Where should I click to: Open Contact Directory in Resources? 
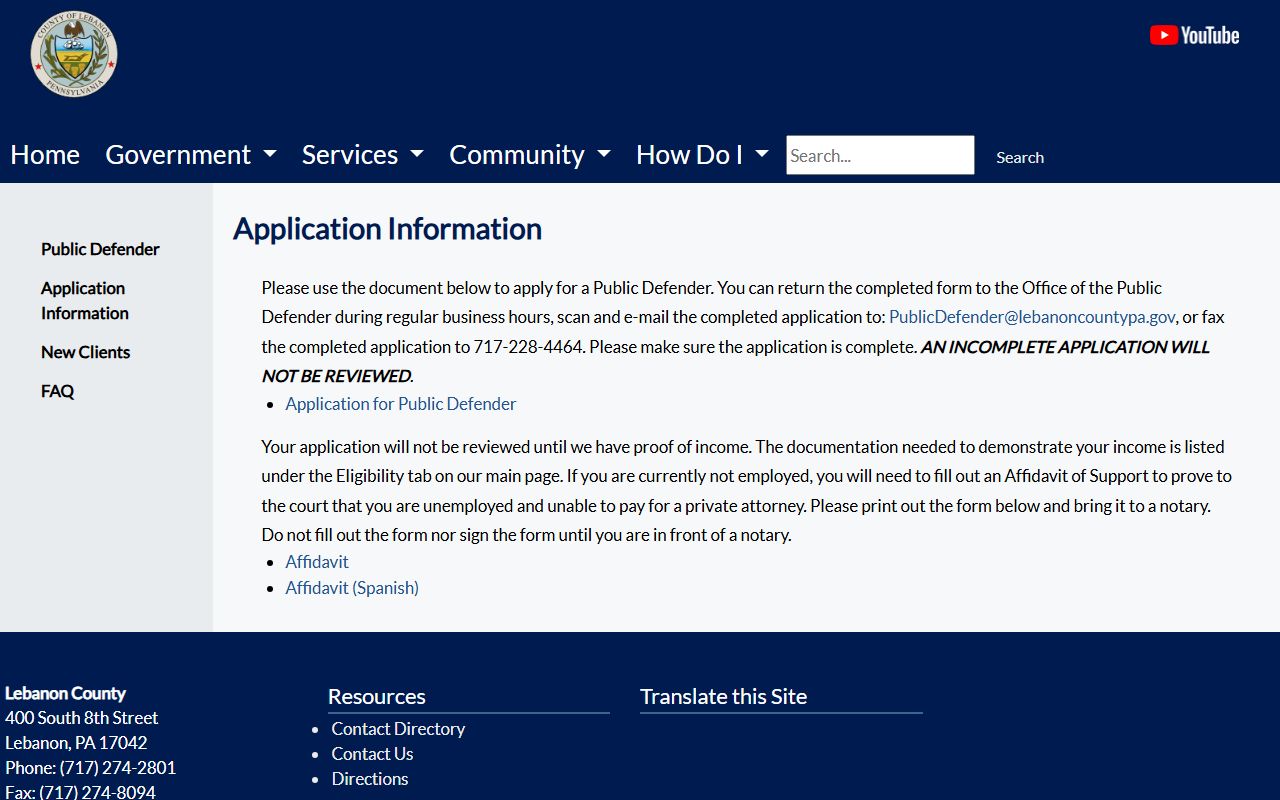click(398, 729)
